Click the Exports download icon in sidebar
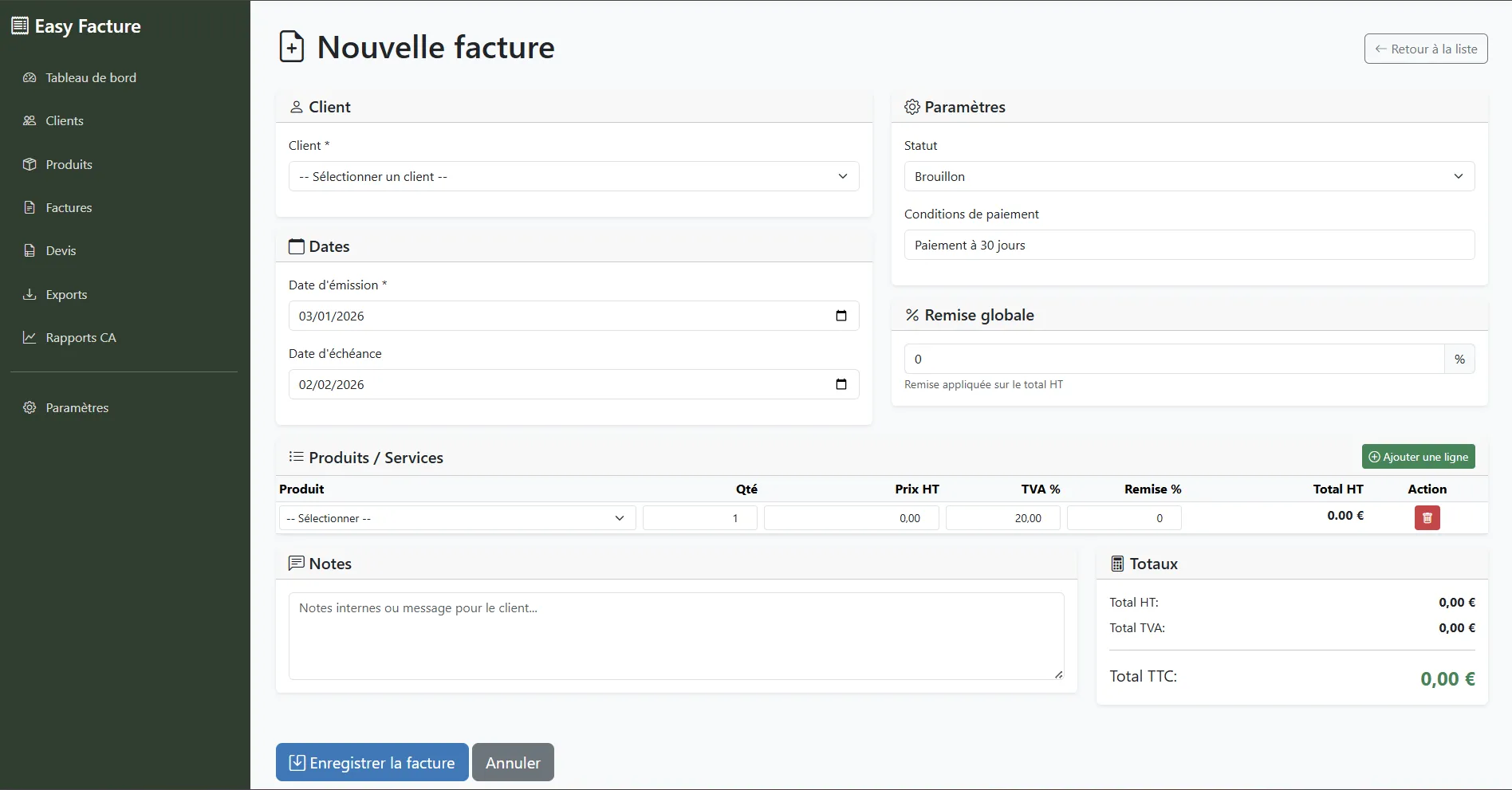 pyautogui.click(x=30, y=294)
